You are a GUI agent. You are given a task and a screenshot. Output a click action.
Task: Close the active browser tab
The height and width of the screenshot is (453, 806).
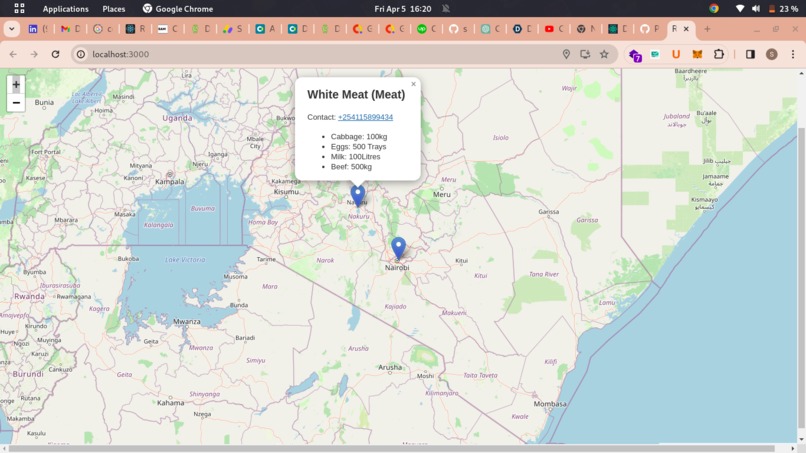coord(686,29)
